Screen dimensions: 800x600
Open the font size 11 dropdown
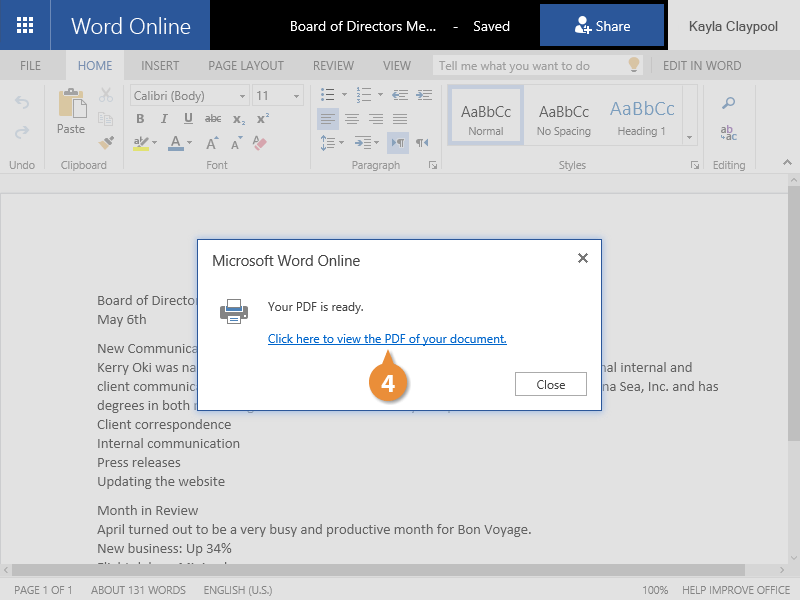tap(277, 96)
